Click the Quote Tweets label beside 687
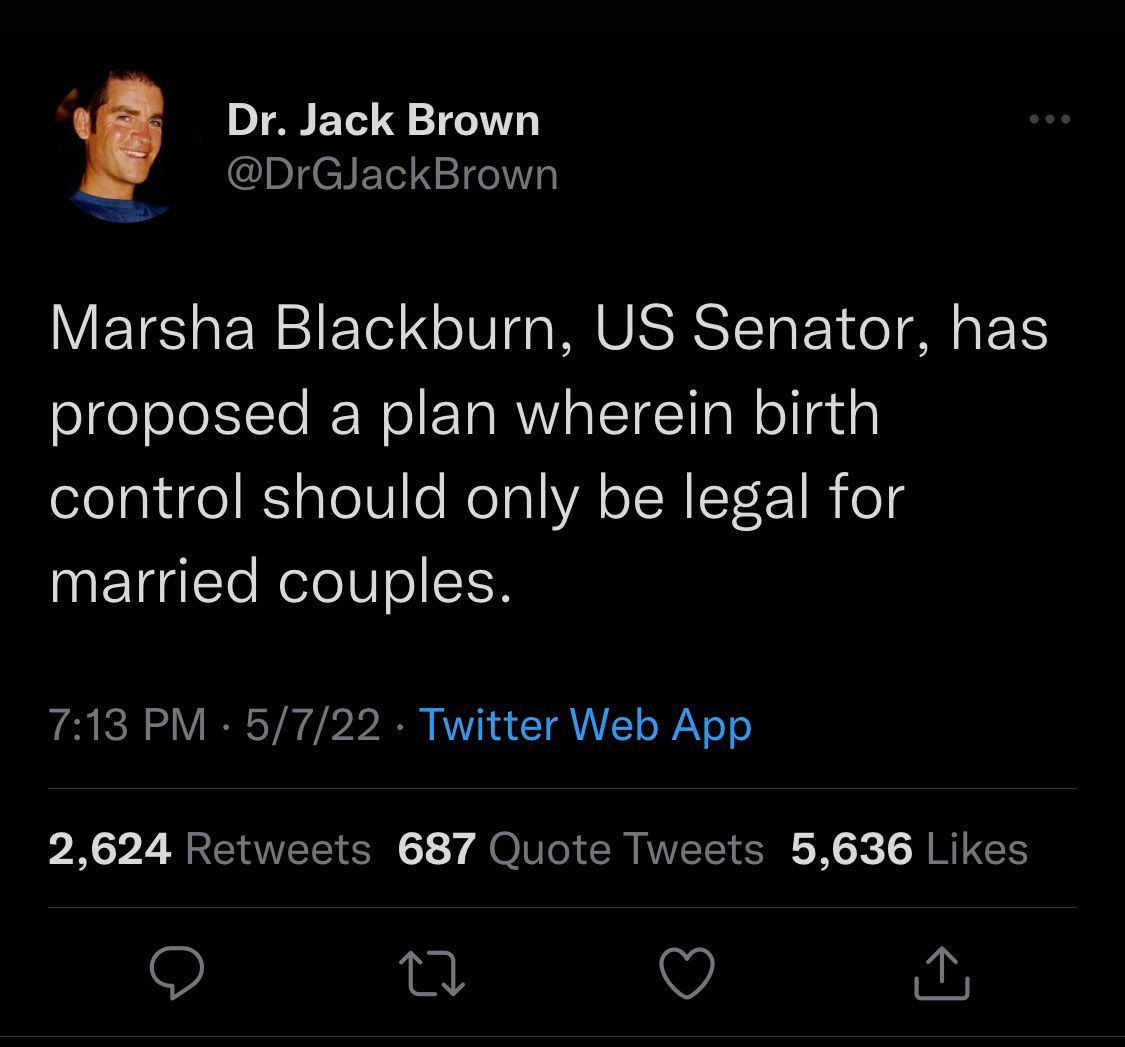Image resolution: width=1125 pixels, height=1047 pixels. click(626, 849)
